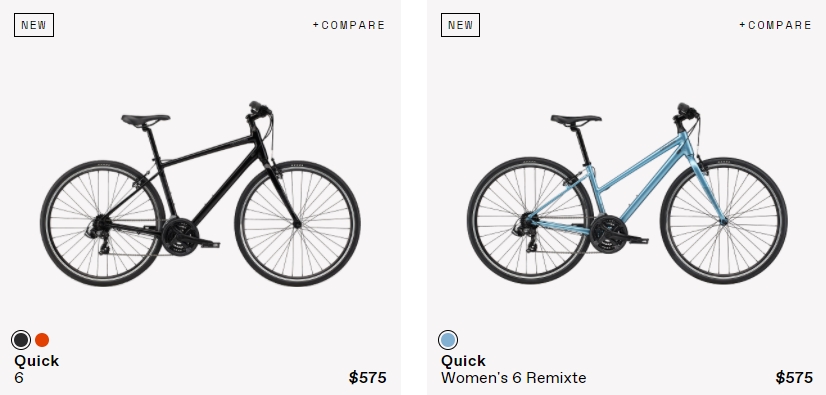The height and width of the screenshot is (395, 826).
Task: Click the plus sign beside right COMPARE
Action: pyautogui.click(x=743, y=25)
